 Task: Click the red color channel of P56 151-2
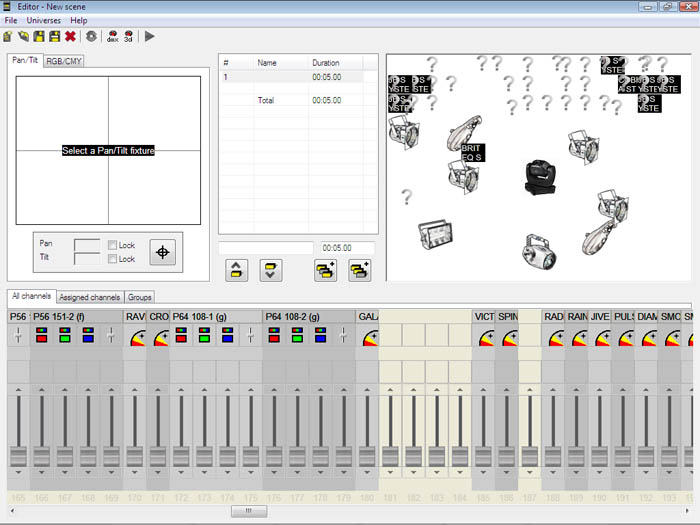click(41, 337)
